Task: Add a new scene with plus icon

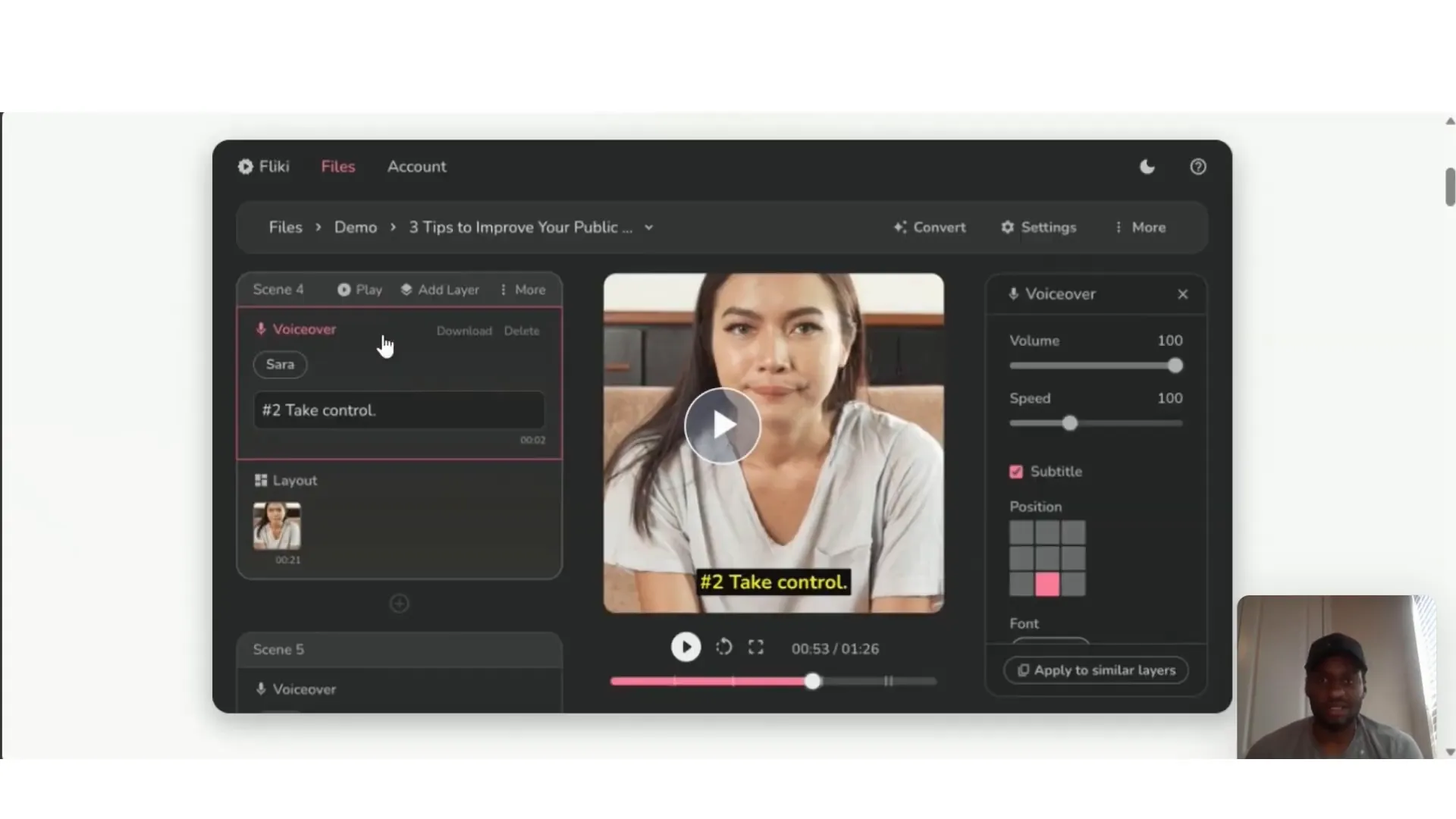Action: 399,604
